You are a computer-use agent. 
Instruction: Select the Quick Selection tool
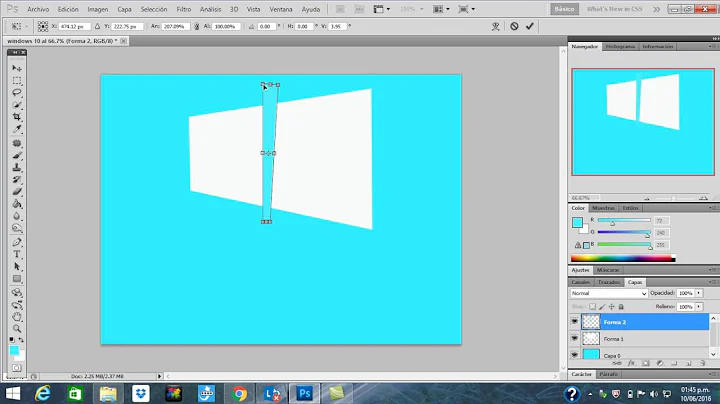17,105
